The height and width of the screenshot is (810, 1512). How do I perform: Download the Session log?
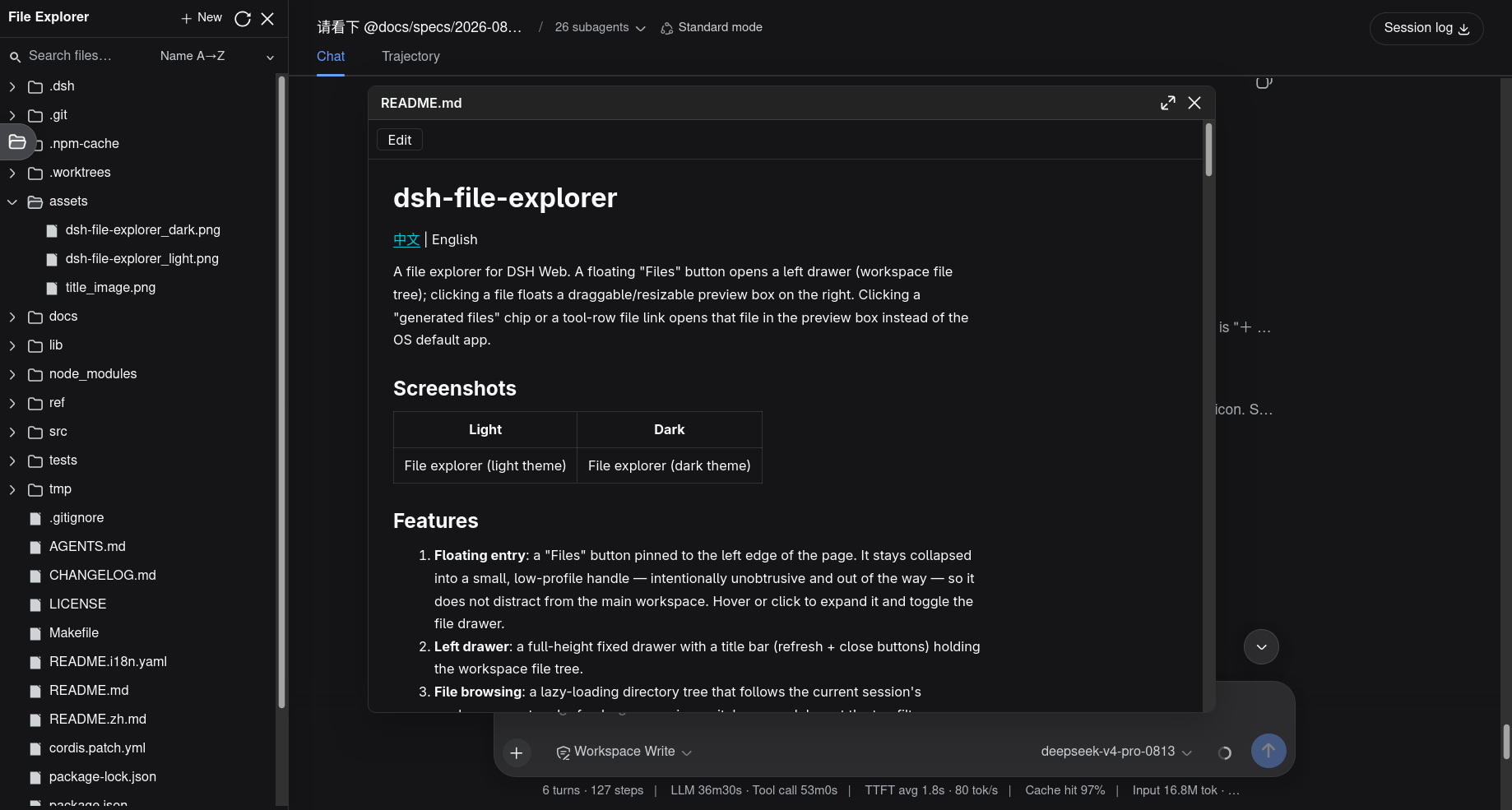click(x=1426, y=28)
